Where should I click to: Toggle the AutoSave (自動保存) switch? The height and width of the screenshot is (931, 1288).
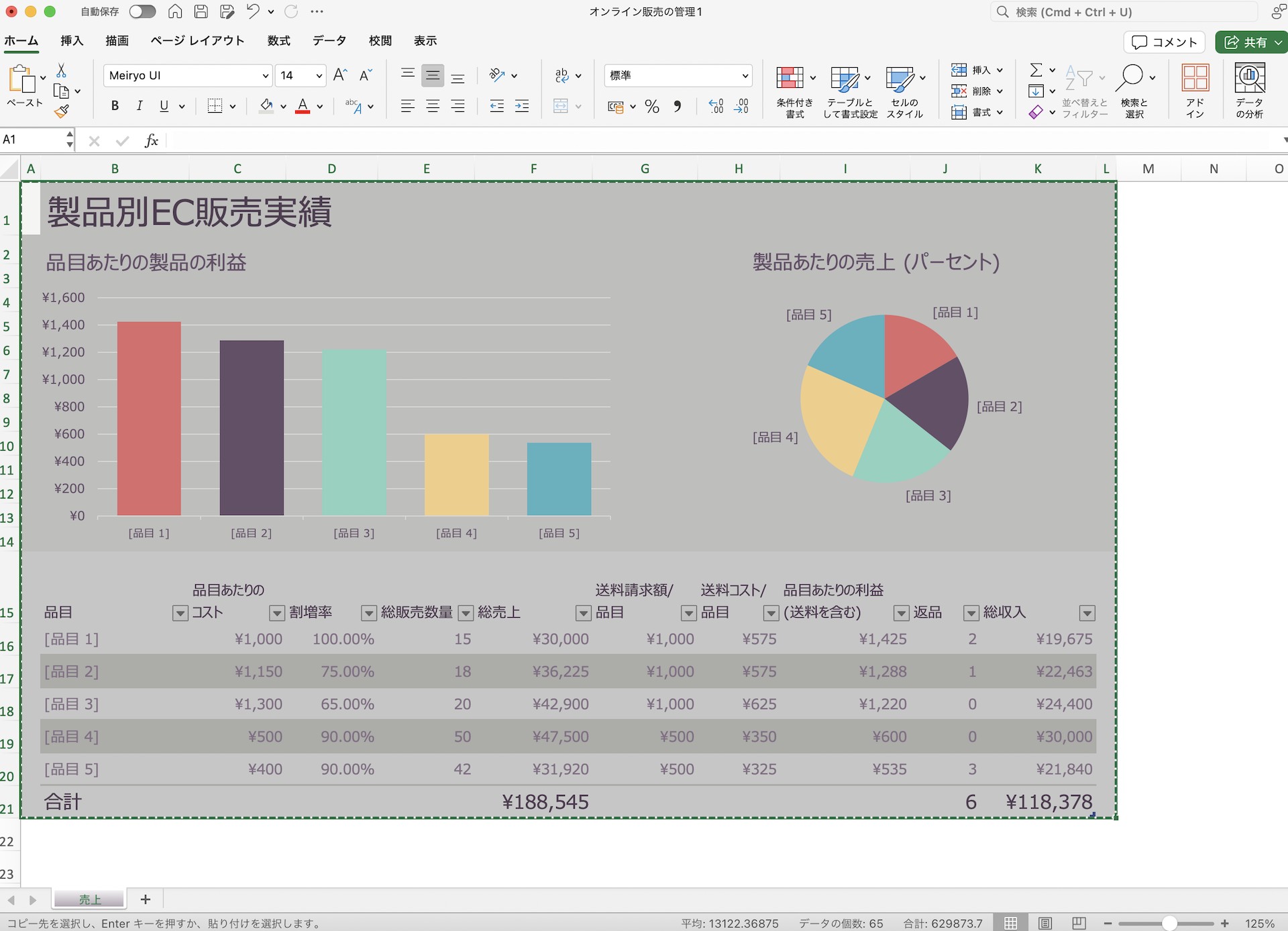142,11
